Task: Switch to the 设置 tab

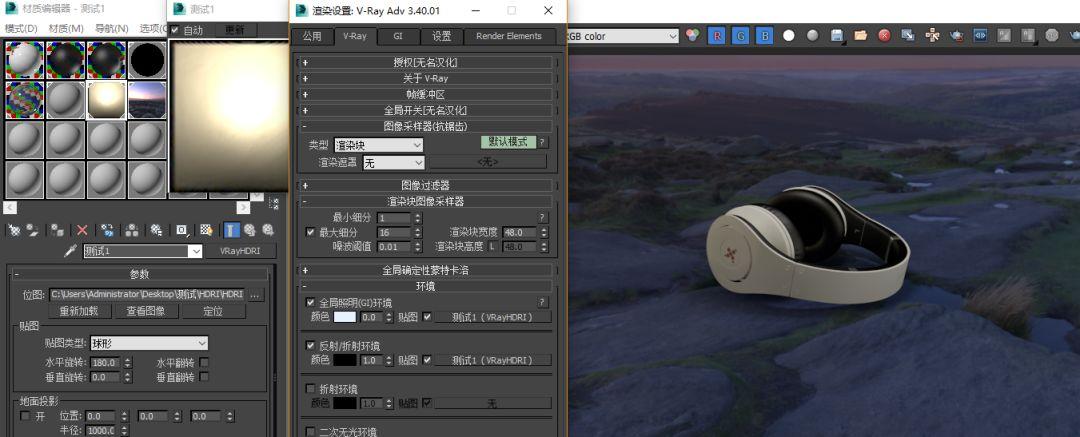Action: 442,37
